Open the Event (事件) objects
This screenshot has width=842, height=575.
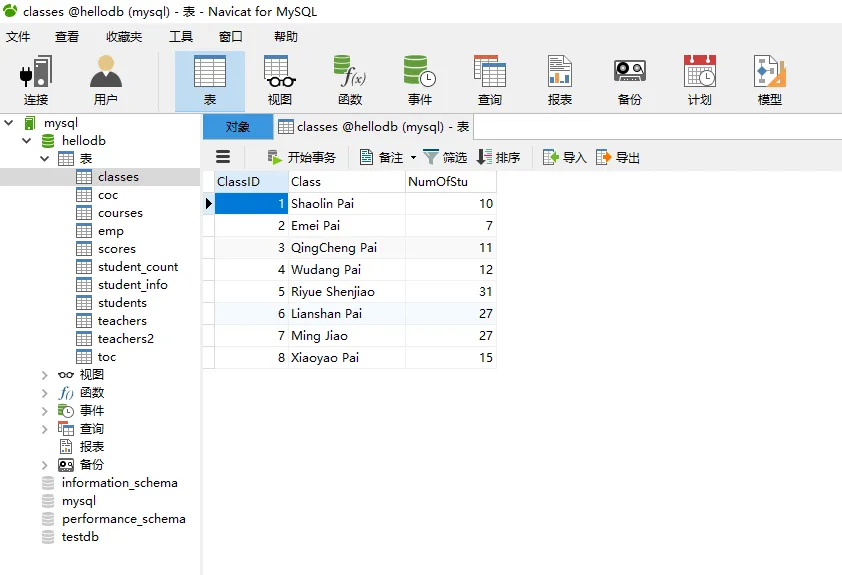pyautogui.click(x=420, y=81)
